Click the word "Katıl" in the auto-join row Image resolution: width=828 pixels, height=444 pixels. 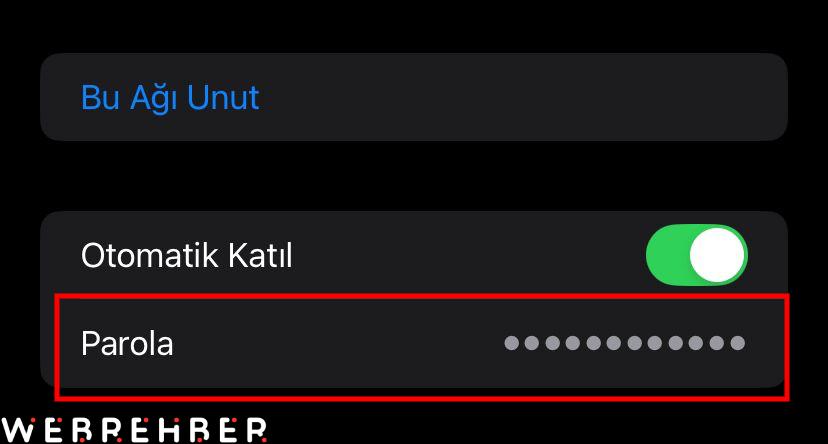260,256
